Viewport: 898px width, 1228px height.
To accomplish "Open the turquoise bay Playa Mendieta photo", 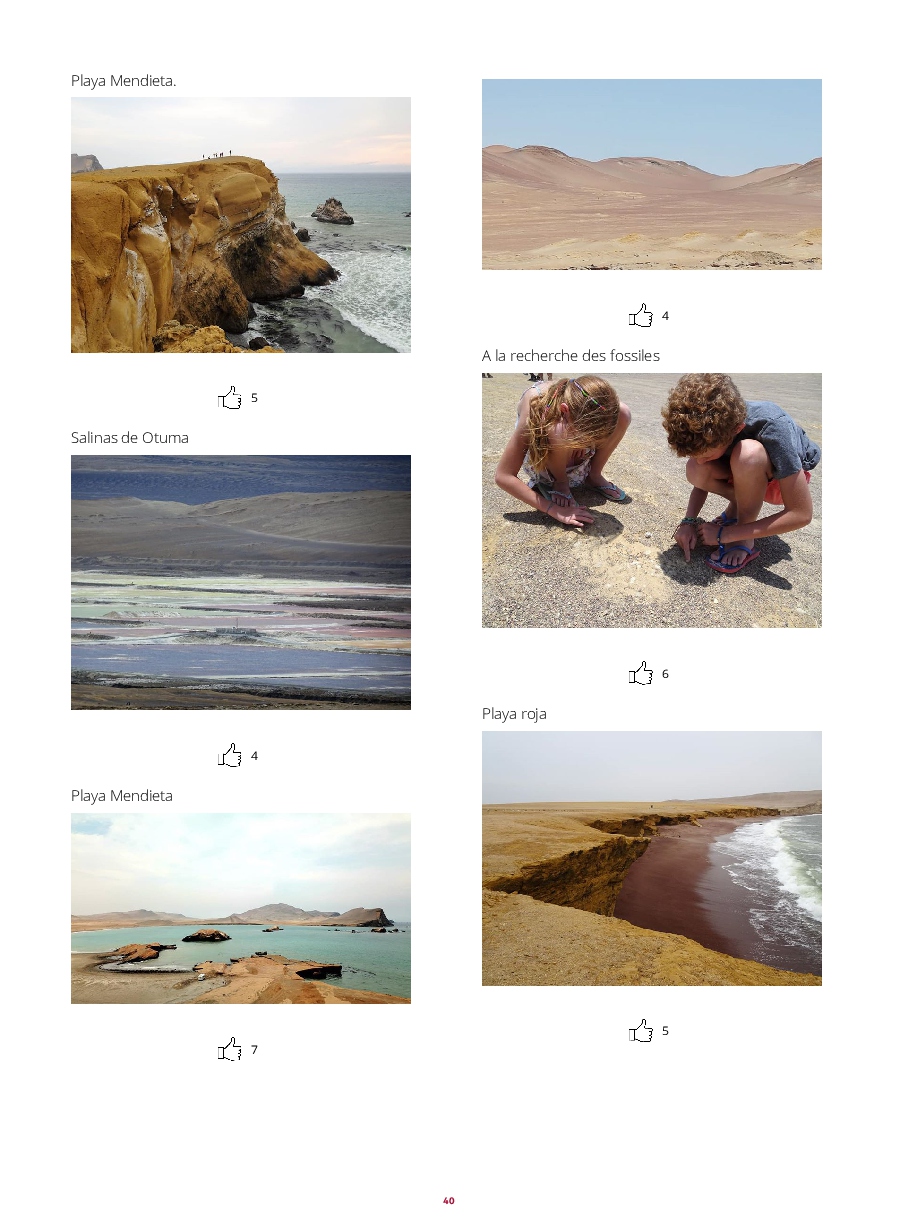I will coord(241,908).
